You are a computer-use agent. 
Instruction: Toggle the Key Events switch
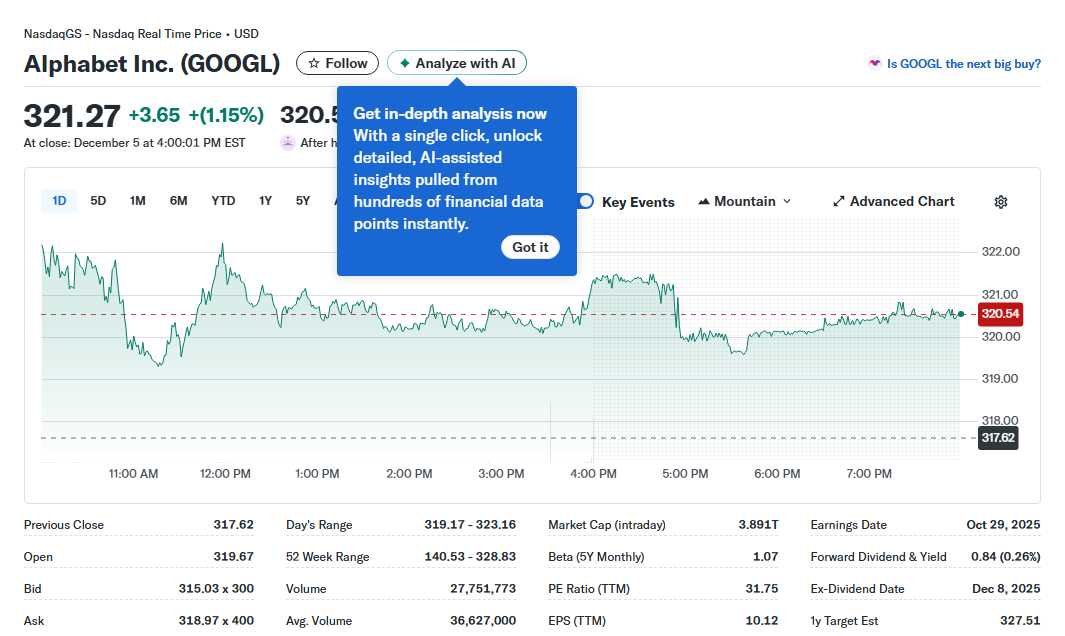pyautogui.click(x=585, y=202)
